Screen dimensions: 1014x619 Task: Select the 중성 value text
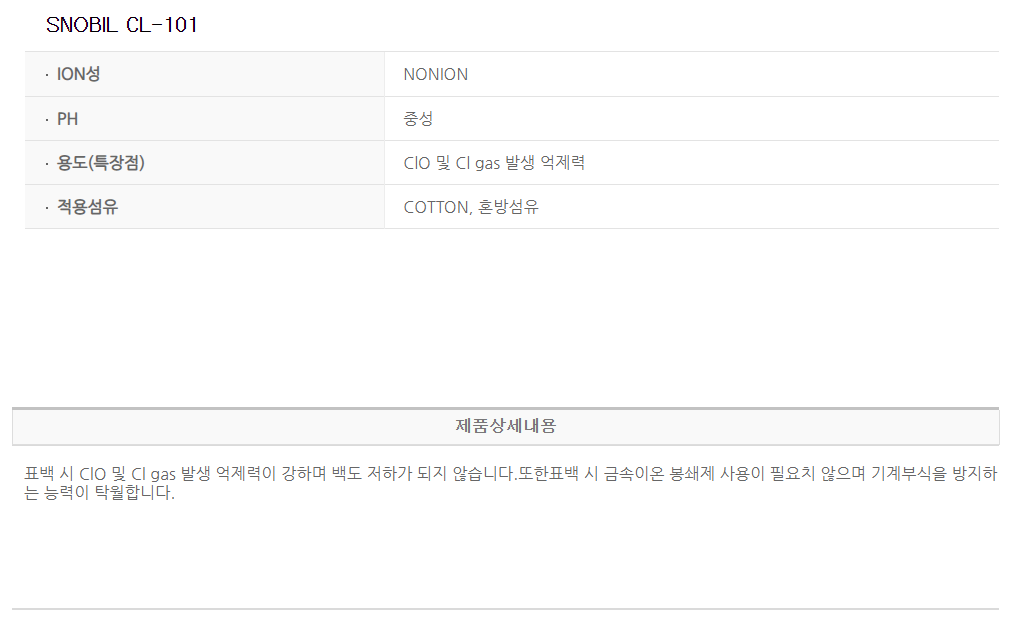click(x=418, y=119)
